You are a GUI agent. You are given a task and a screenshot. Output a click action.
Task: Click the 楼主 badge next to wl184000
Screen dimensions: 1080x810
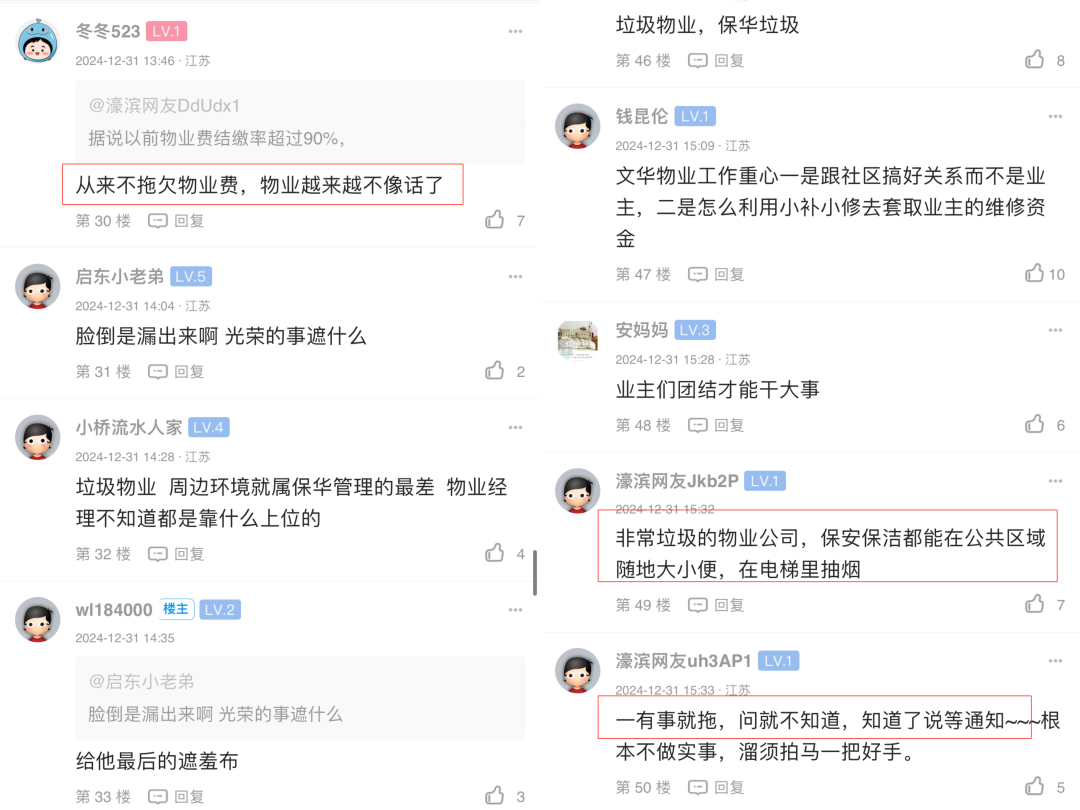(x=176, y=610)
